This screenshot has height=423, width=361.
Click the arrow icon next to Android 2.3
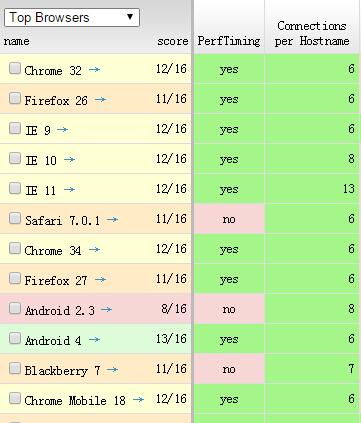pos(106,309)
